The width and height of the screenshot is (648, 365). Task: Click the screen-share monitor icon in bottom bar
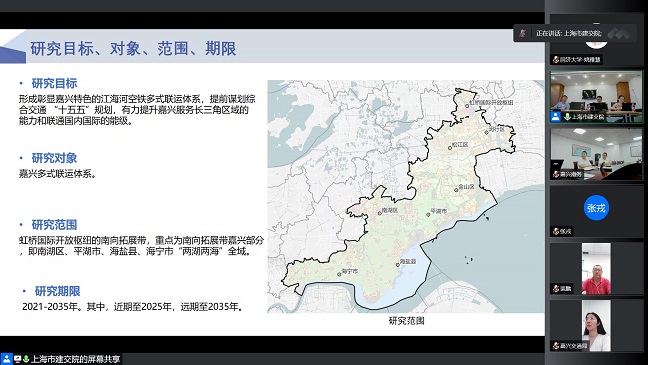17,359
